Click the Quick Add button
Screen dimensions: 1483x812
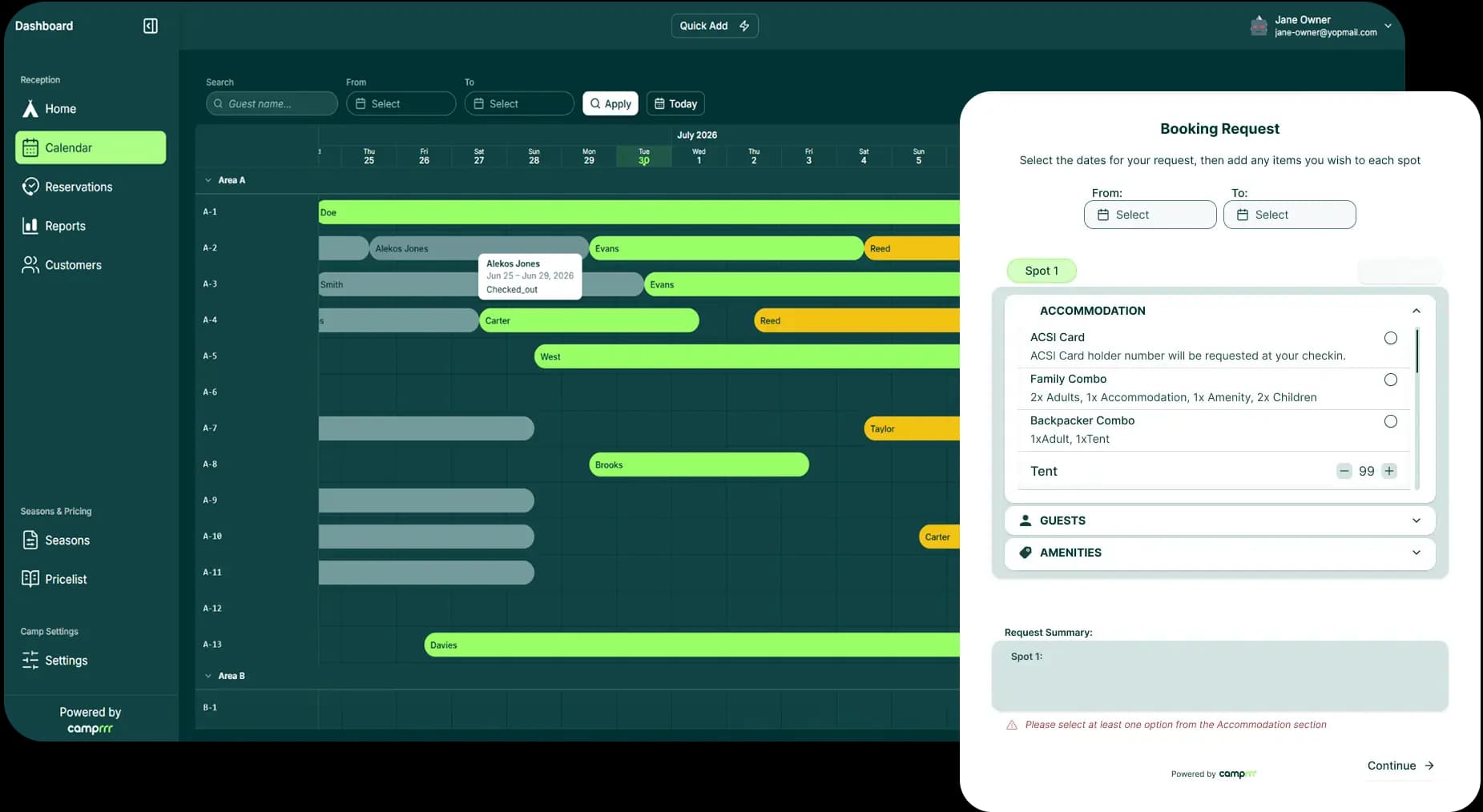[715, 26]
